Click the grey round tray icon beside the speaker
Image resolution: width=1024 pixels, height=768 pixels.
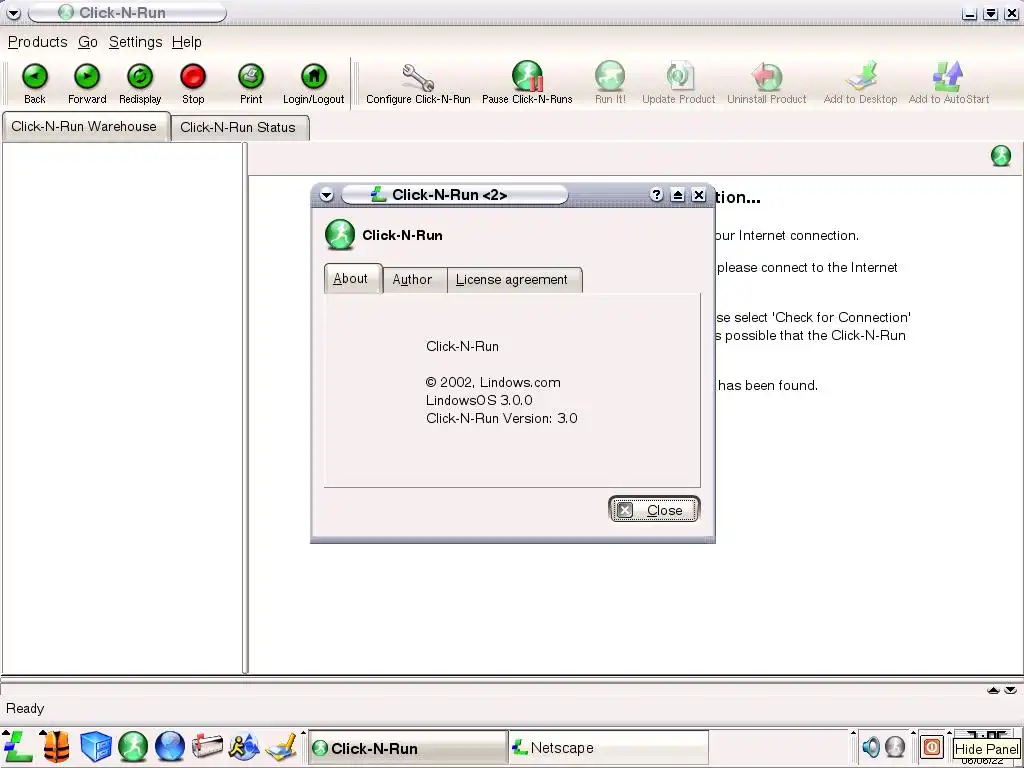[895, 746]
